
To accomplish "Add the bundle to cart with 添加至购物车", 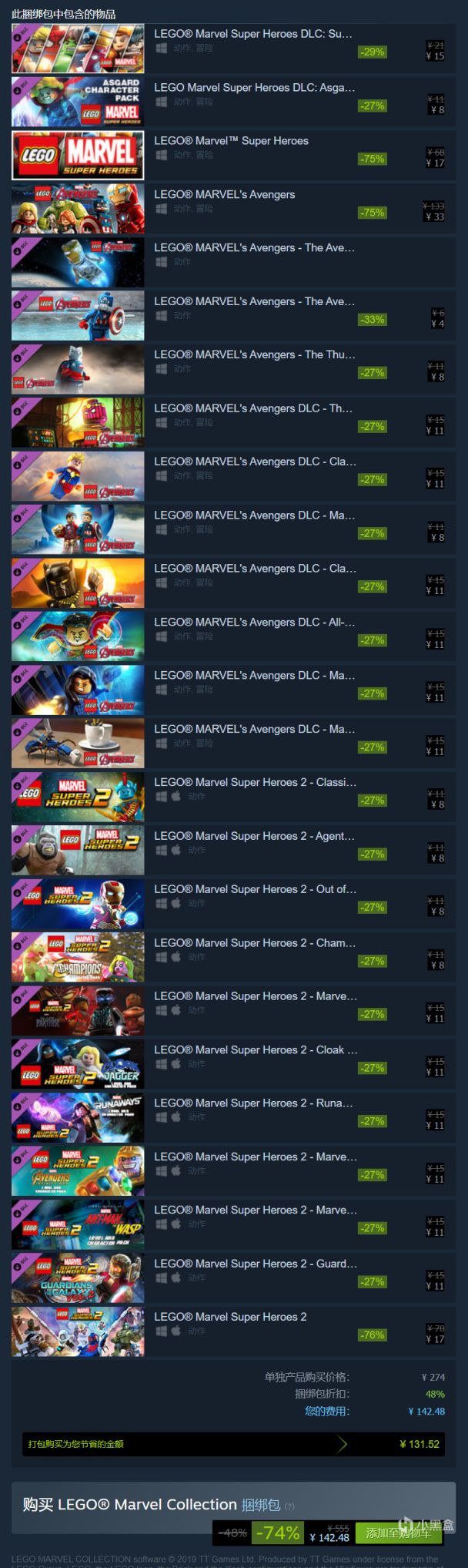I will point(398,1533).
